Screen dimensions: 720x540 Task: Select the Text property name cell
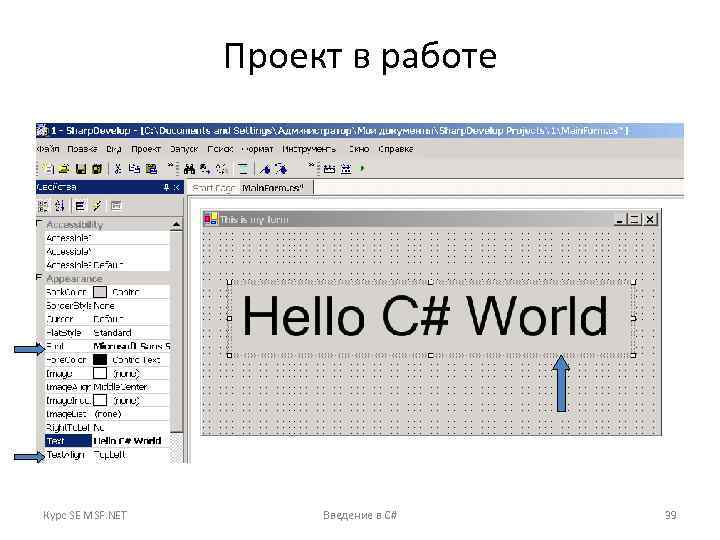[68, 441]
